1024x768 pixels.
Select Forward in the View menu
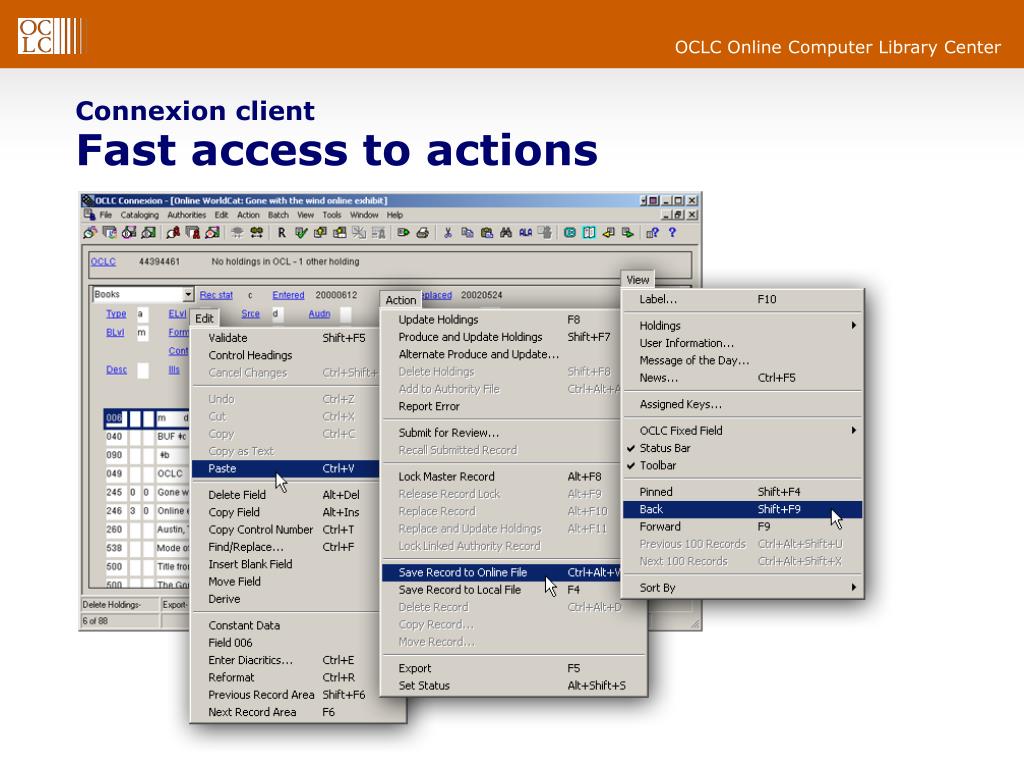[742, 526]
